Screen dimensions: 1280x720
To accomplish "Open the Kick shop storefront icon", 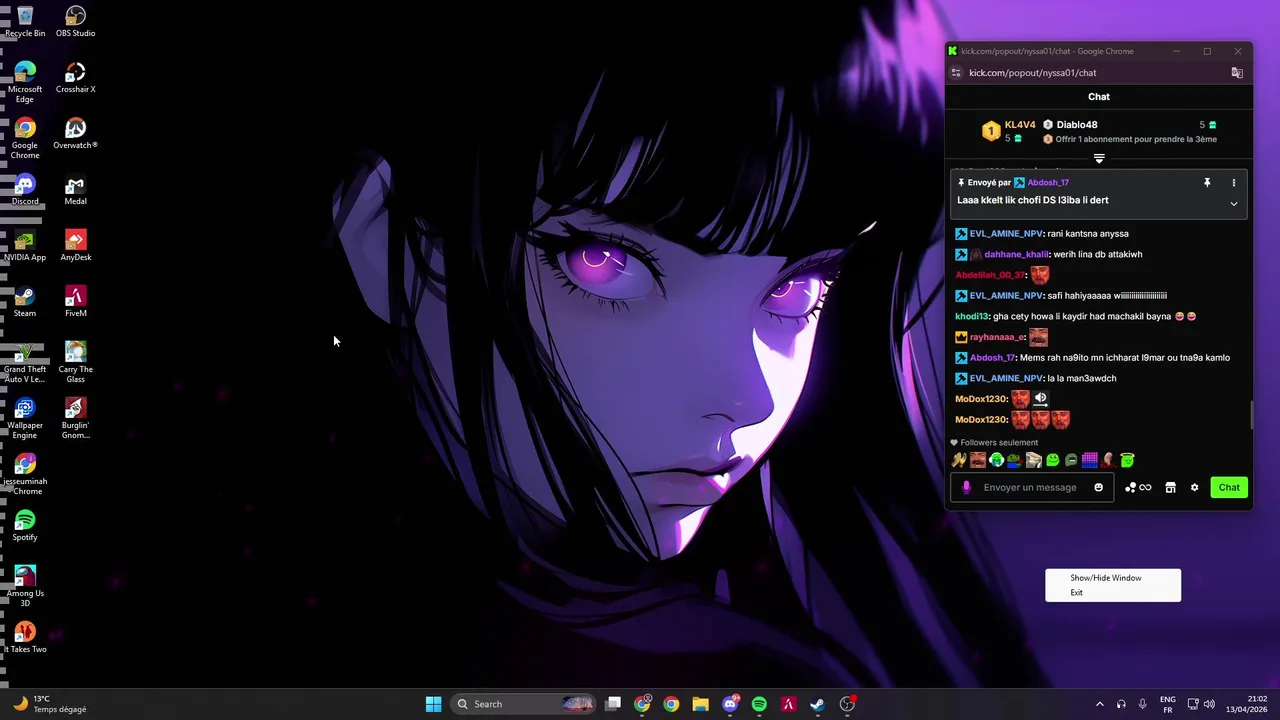I will pyautogui.click(x=1170, y=487).
